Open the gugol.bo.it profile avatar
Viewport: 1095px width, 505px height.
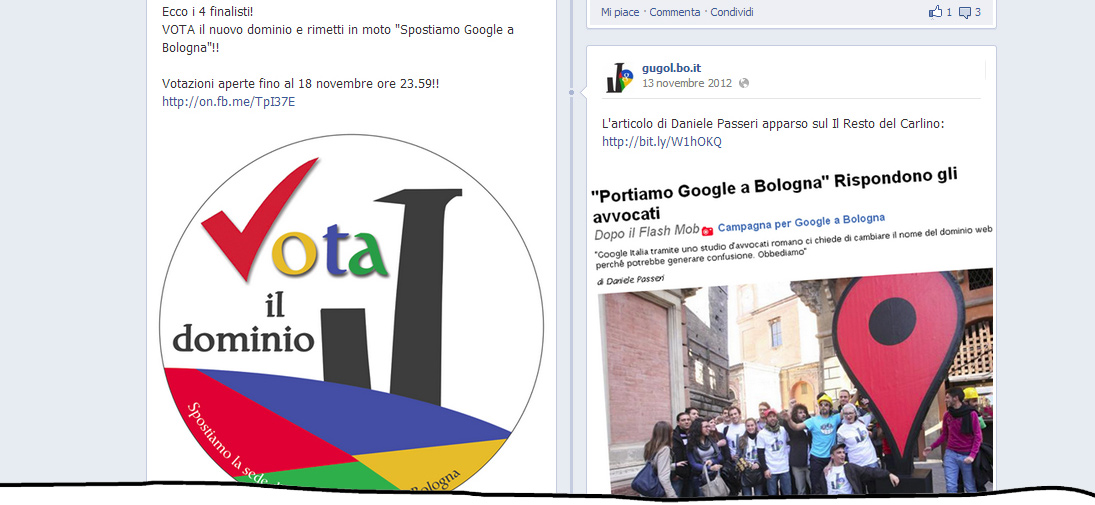pyautogui.click(x=619, y=76)
